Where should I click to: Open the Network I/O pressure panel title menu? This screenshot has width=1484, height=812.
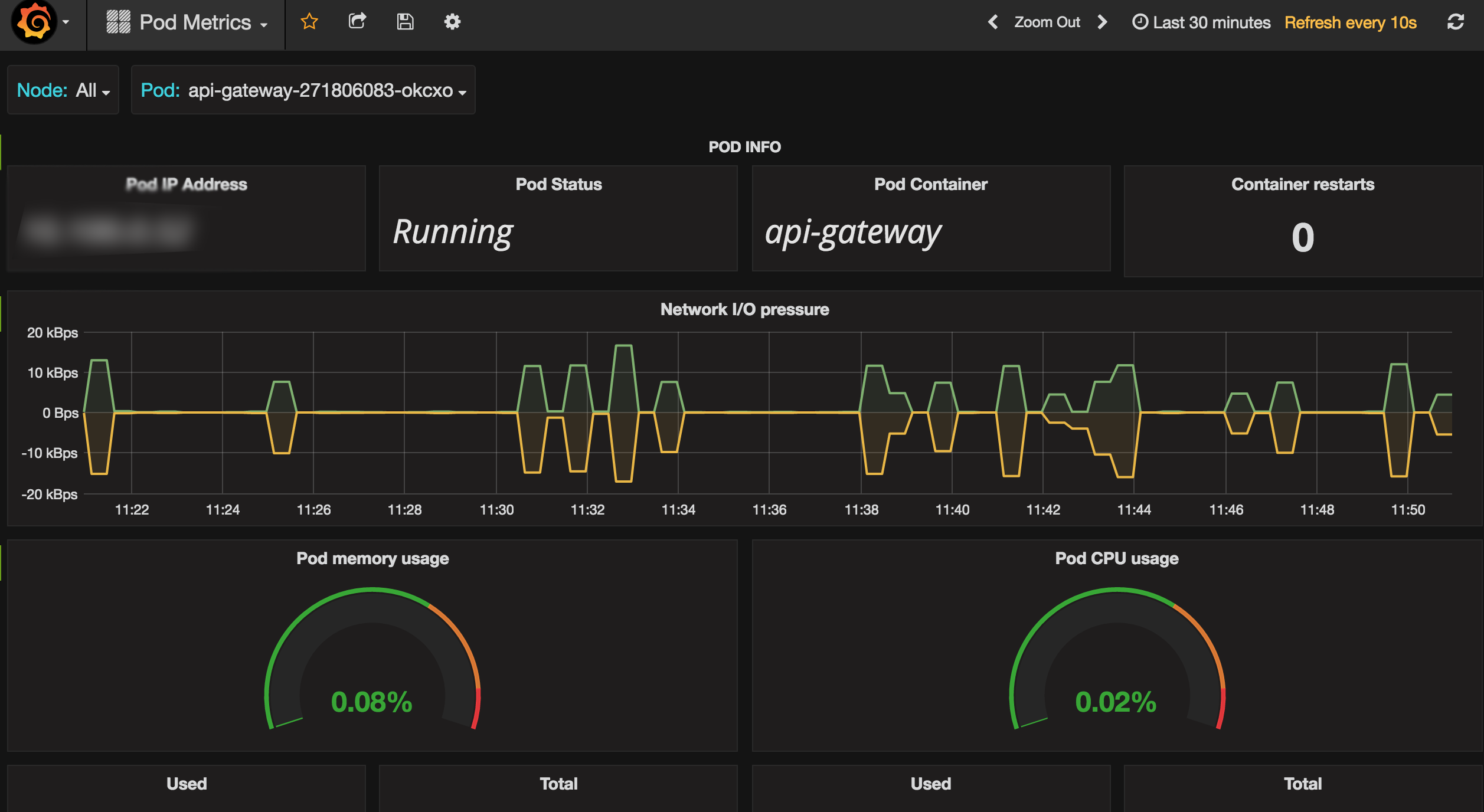744,309
